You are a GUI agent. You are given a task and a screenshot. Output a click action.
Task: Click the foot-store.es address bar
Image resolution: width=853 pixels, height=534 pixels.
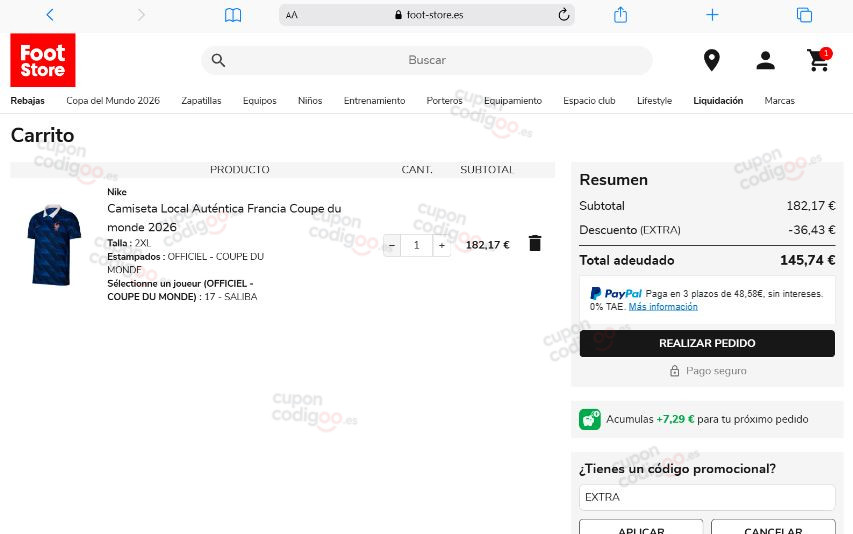coord(427,15)
